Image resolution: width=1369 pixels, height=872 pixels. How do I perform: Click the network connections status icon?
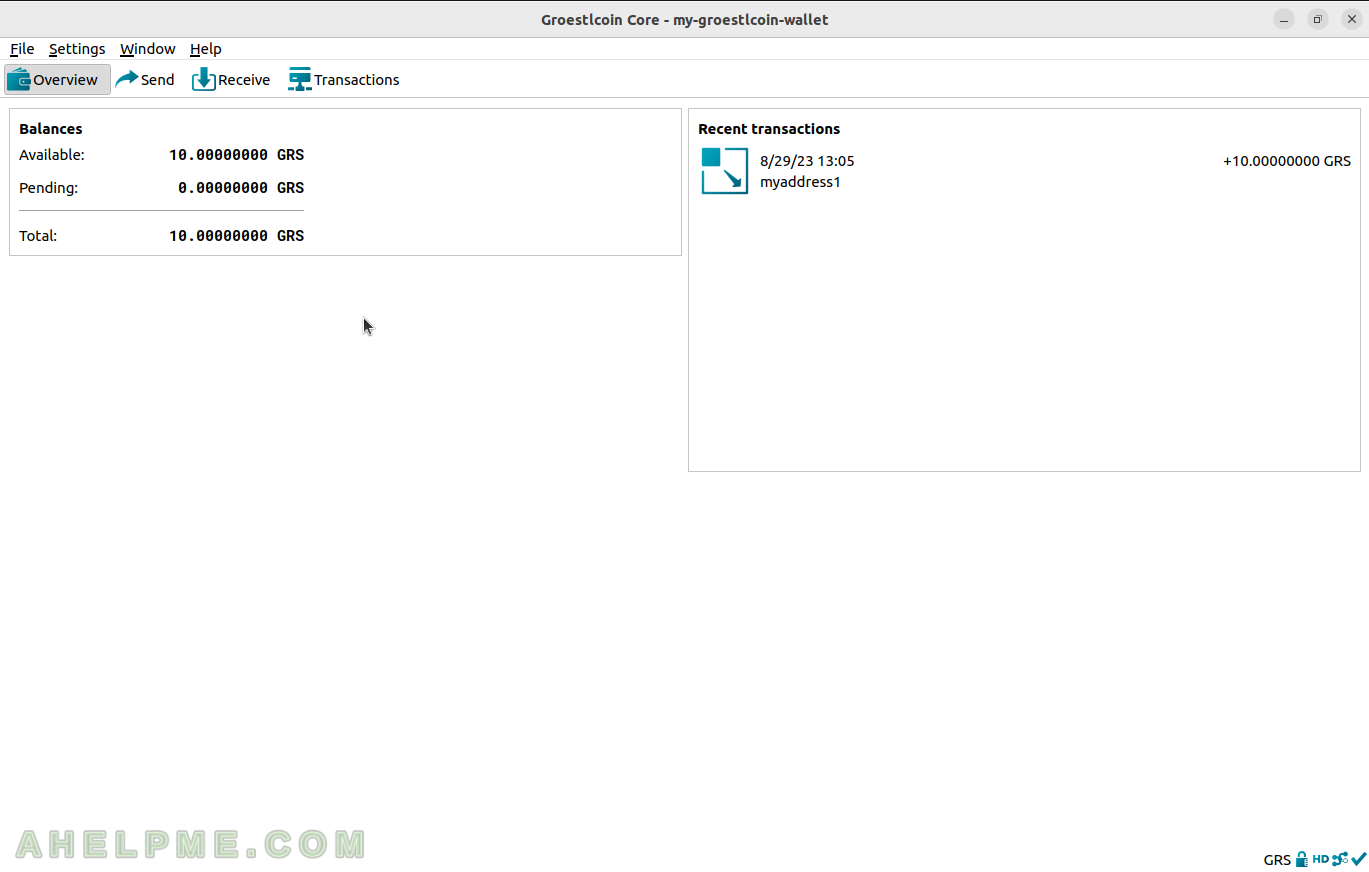click(1340, 859)
